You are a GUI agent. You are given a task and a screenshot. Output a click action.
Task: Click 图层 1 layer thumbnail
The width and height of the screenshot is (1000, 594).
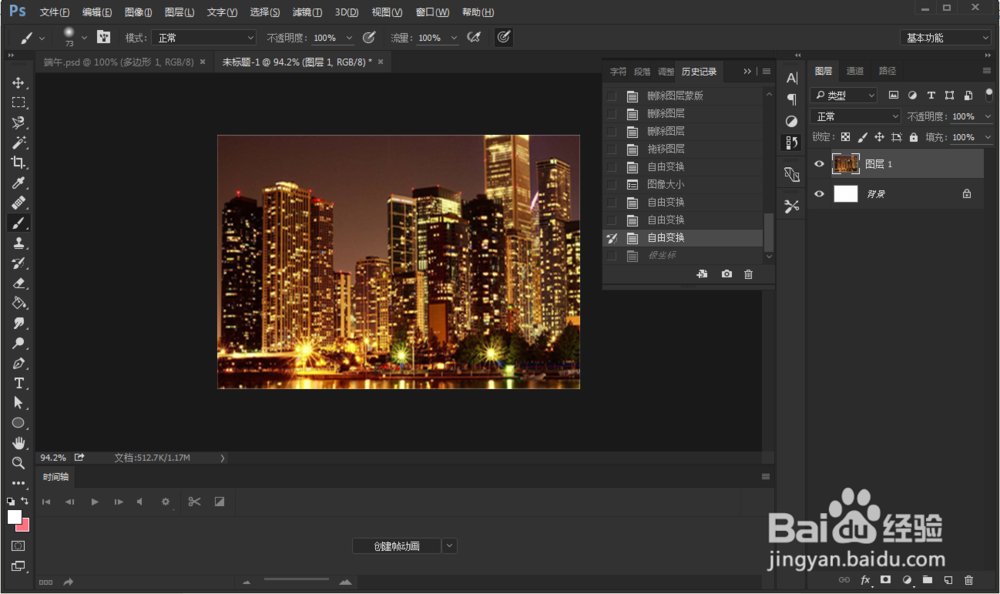click(x=846, y=164)
